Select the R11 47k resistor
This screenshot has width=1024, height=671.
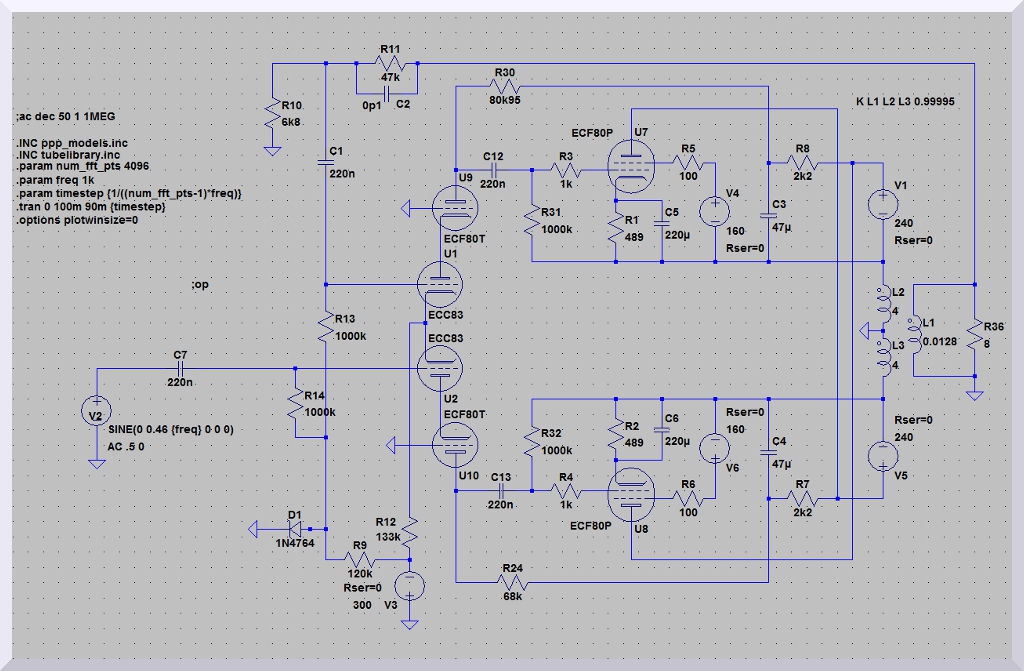click(389, 64)
